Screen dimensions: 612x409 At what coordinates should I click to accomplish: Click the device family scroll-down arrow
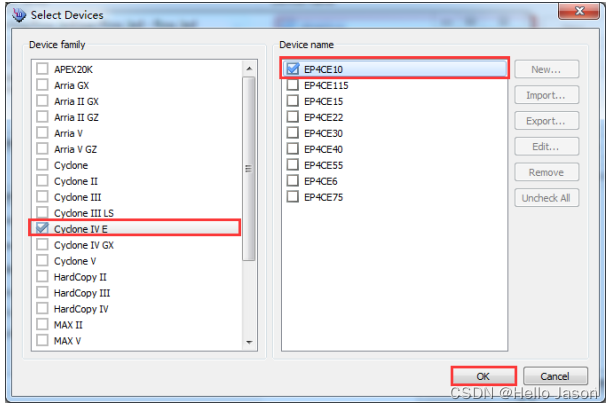click(249, 342)
